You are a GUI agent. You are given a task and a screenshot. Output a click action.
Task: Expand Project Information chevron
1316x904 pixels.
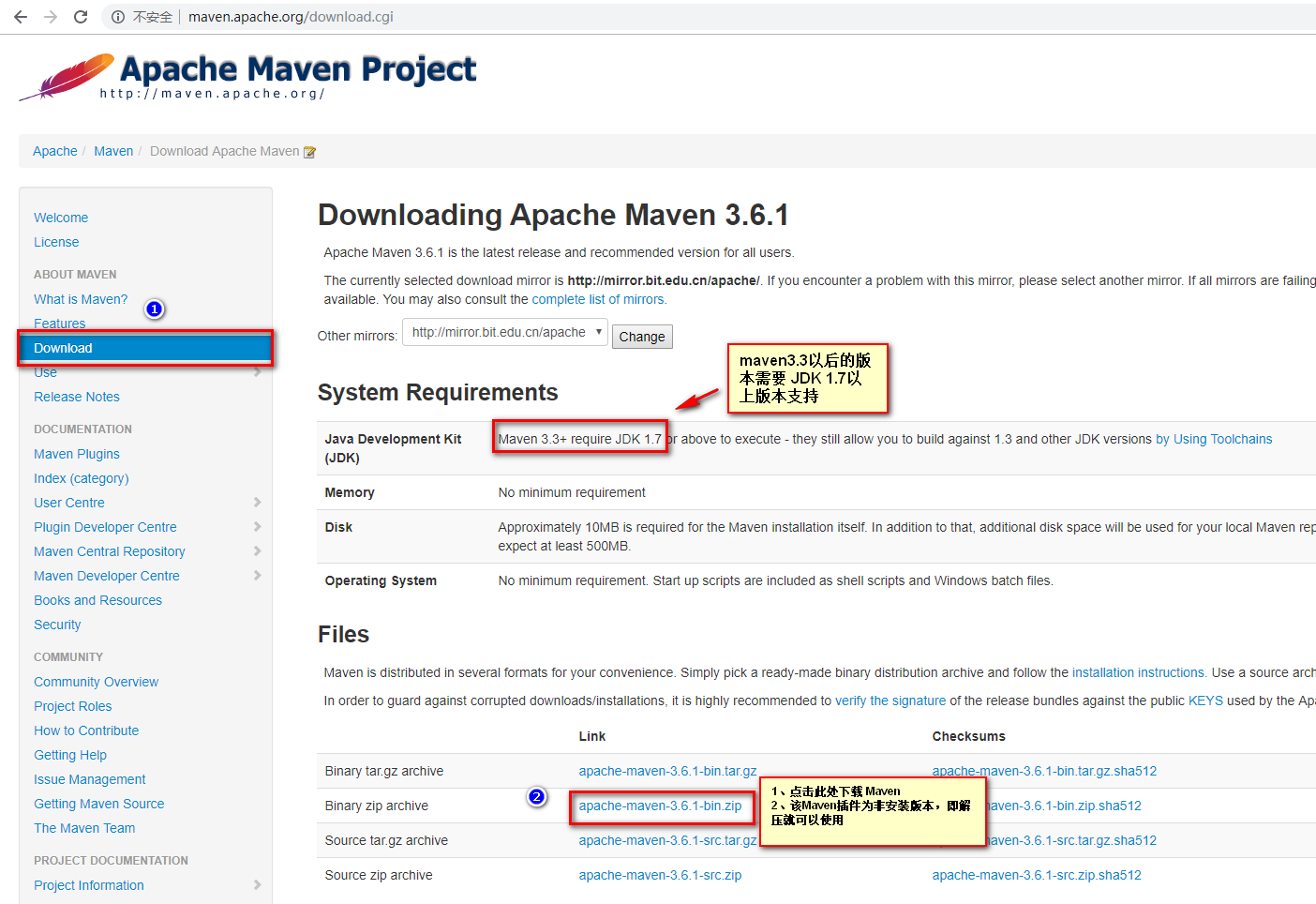[x=258, y=885]
